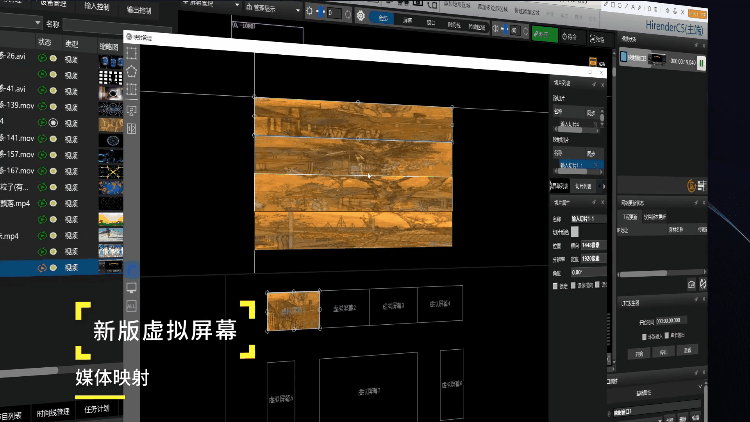Click the green button in main toolbar
Viewport: 750px width, 422px height.
pyautogui.click(x=544, y=35)
